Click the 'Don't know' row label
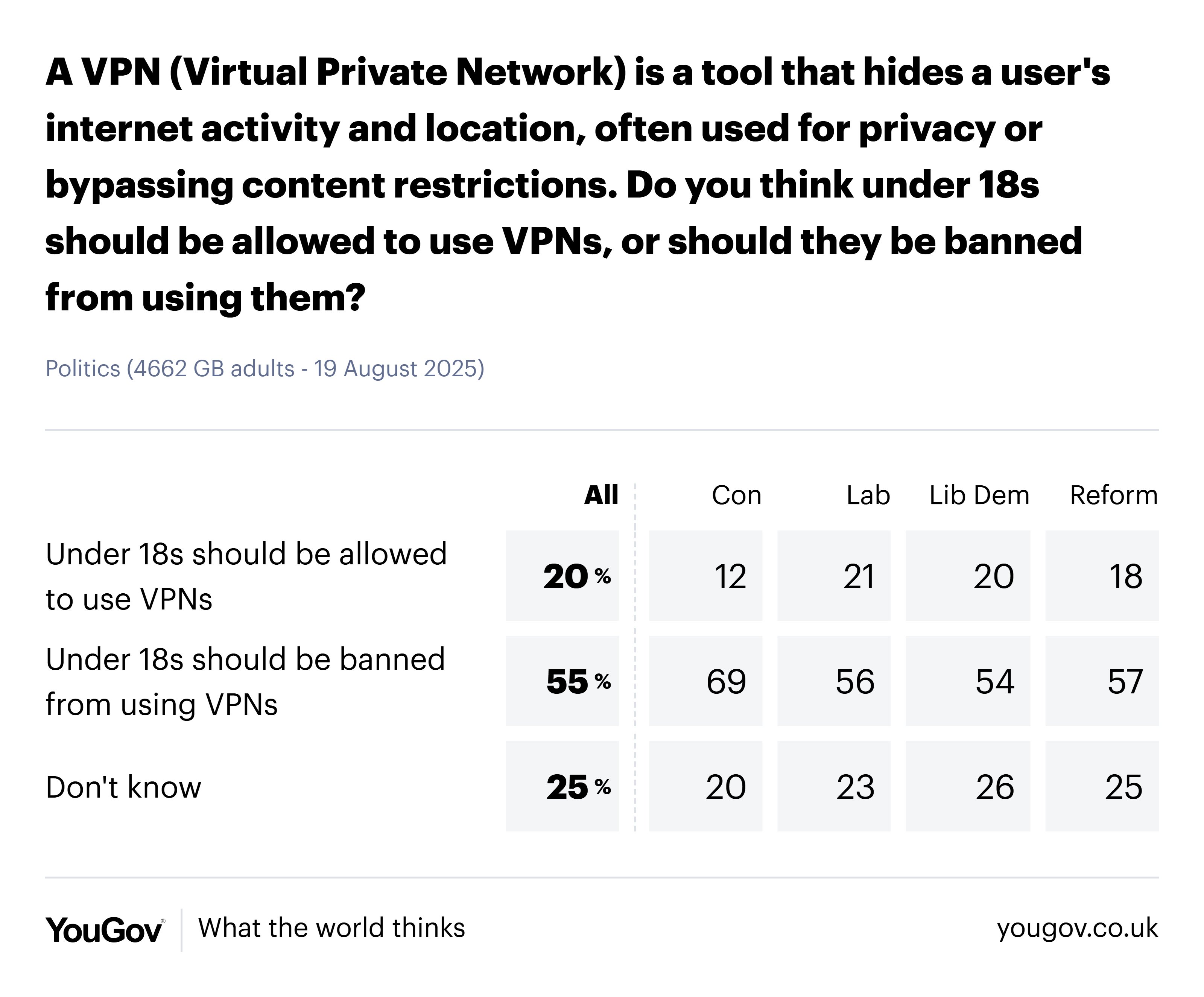1204x997 pixels. (124, 787)
